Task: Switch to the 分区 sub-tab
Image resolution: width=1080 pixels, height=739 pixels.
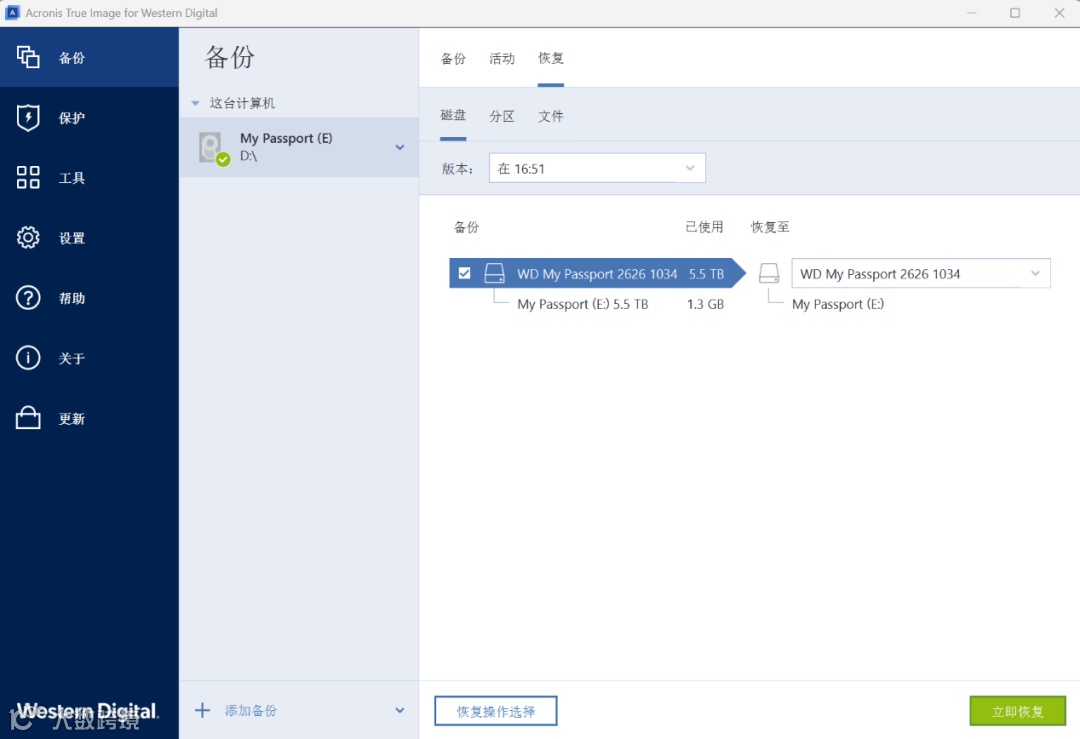Action: coord(501,116)
